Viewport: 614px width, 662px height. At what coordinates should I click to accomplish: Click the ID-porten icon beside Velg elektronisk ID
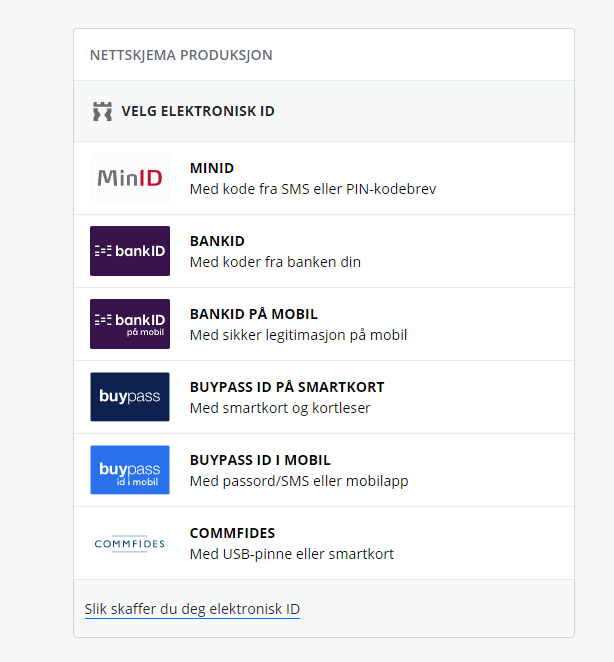pyautogui.click(x=103, y=111)
